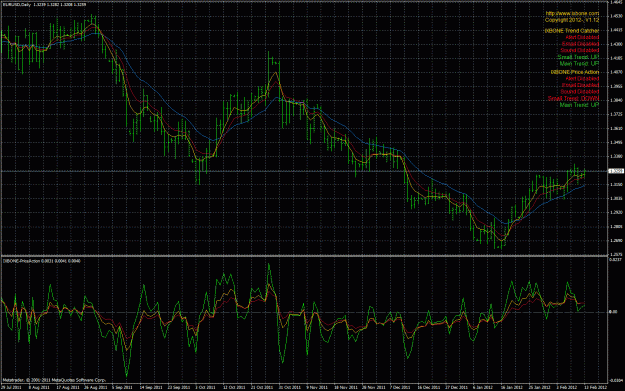Click the 7 Dec 2011 date label
The width and height of the screenshot is (625, 391).
[x=400, y=387]
